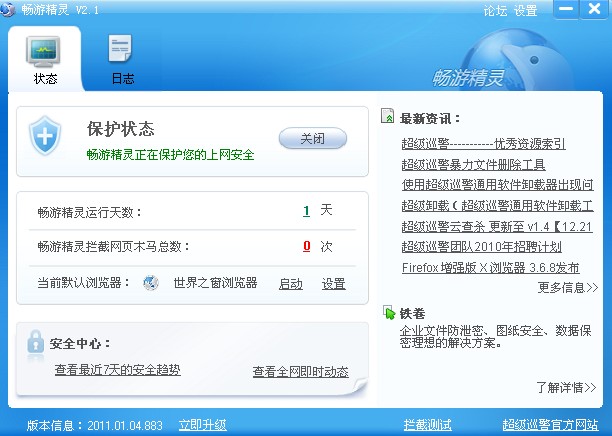
Task: Click the padlock 安全中心 icon
Action: pyautogui.click(x=36, y=342)
